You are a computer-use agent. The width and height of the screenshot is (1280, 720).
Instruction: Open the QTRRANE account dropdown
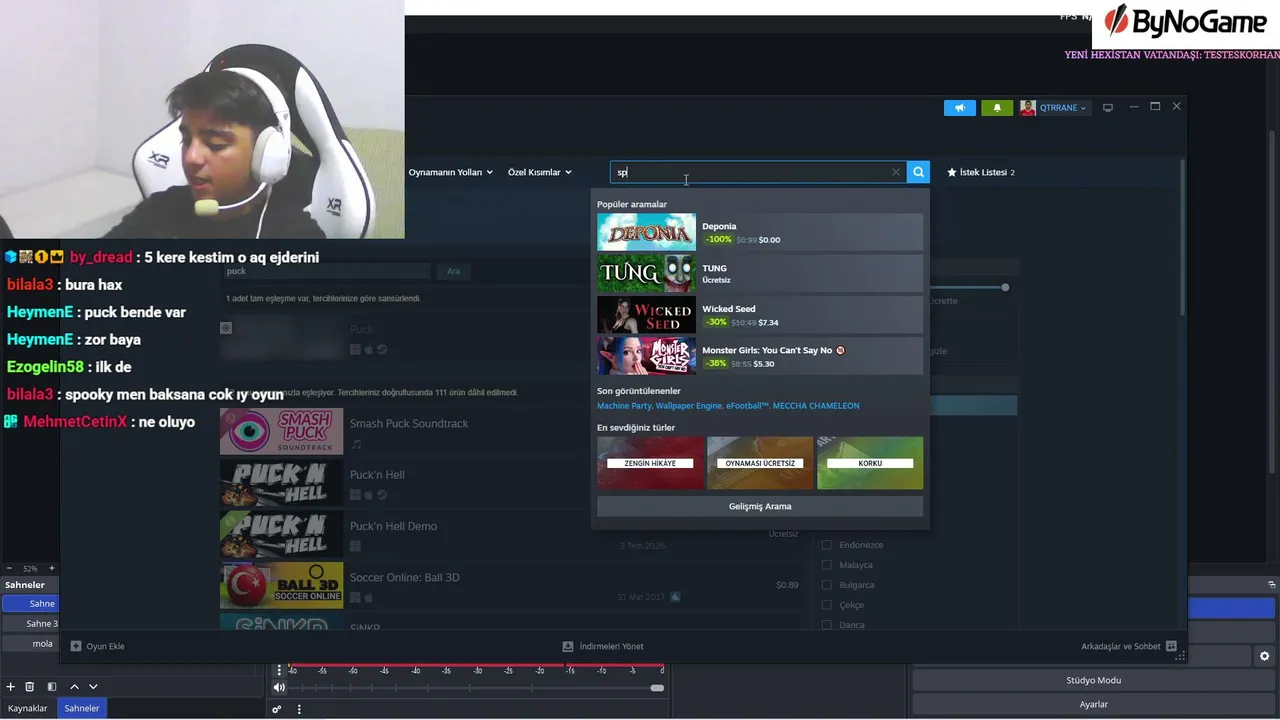[x=1063, y=108]
